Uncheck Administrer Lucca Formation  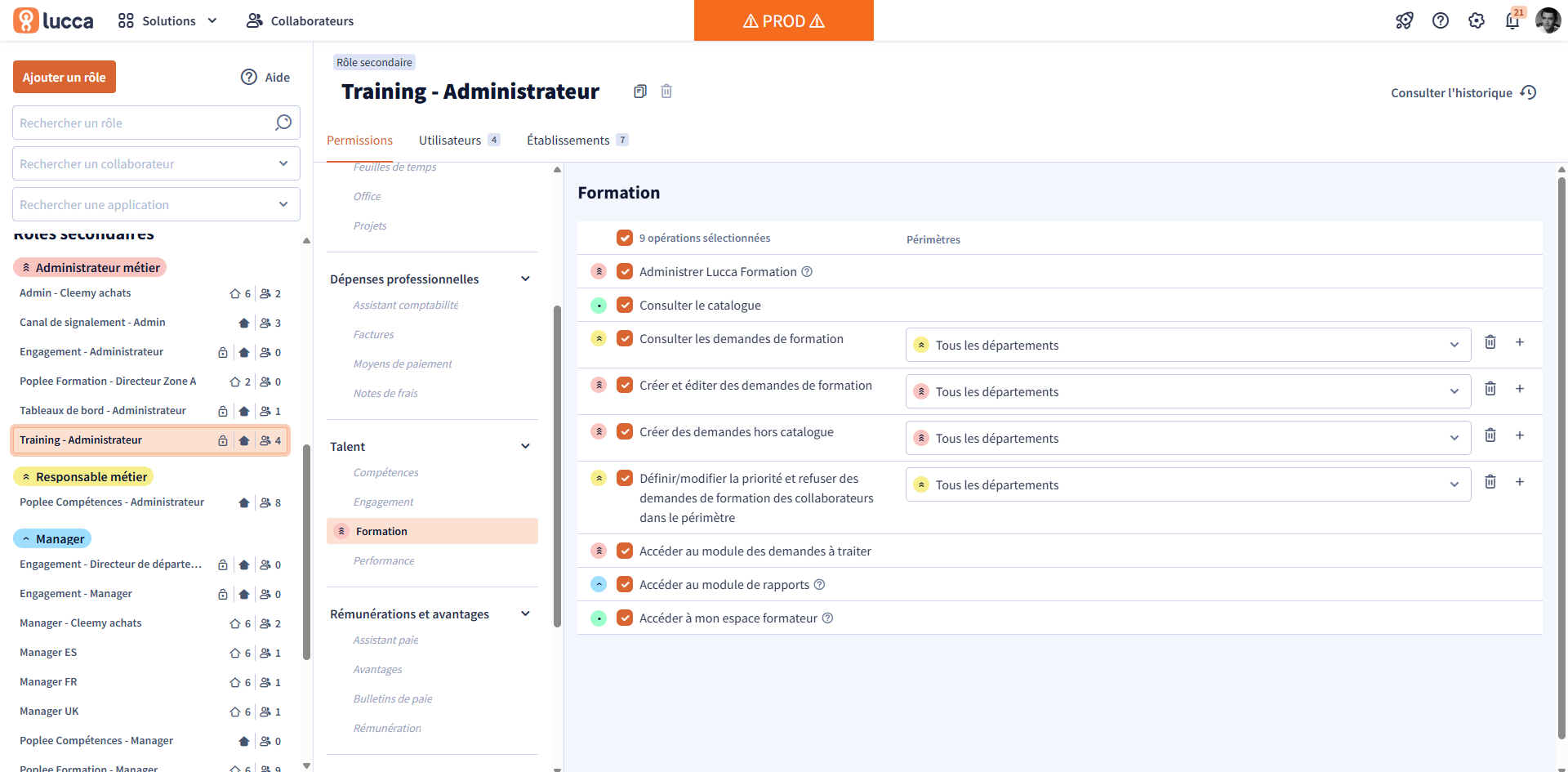(625, 271)
